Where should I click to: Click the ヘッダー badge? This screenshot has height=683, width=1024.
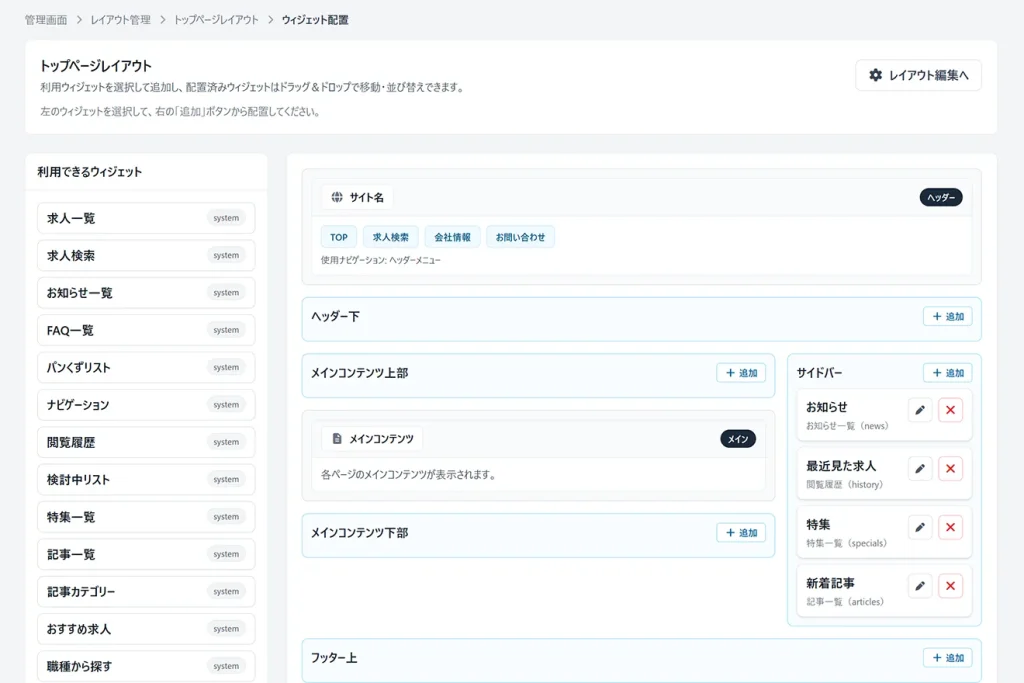[x=941, y=197]
